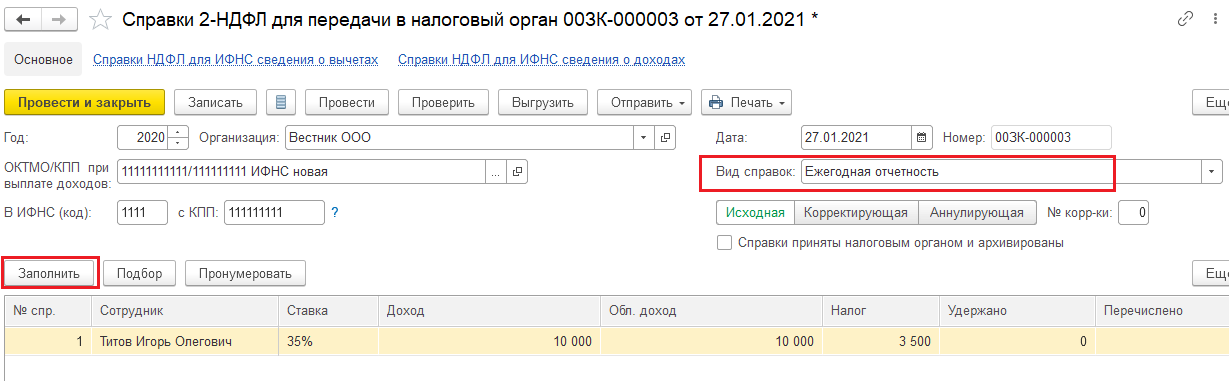1229x381 pixels.
Task: Expand the Вид справок dropdown arrow
Action: [1212, 171]
